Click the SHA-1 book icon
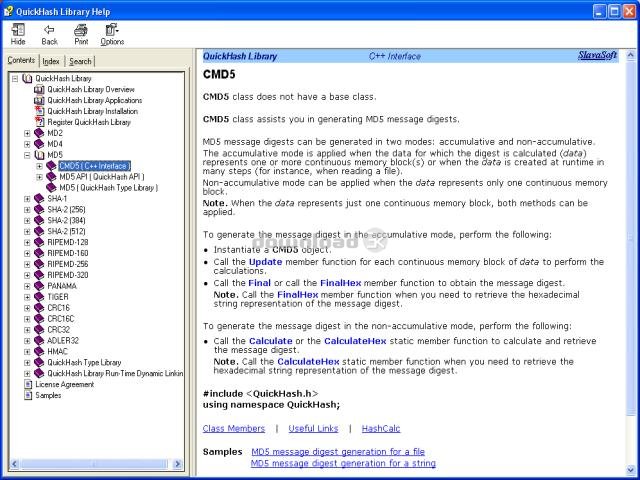The height and width of the screenshot is (480, 640). pyautogui.click(x=39, y=199)
